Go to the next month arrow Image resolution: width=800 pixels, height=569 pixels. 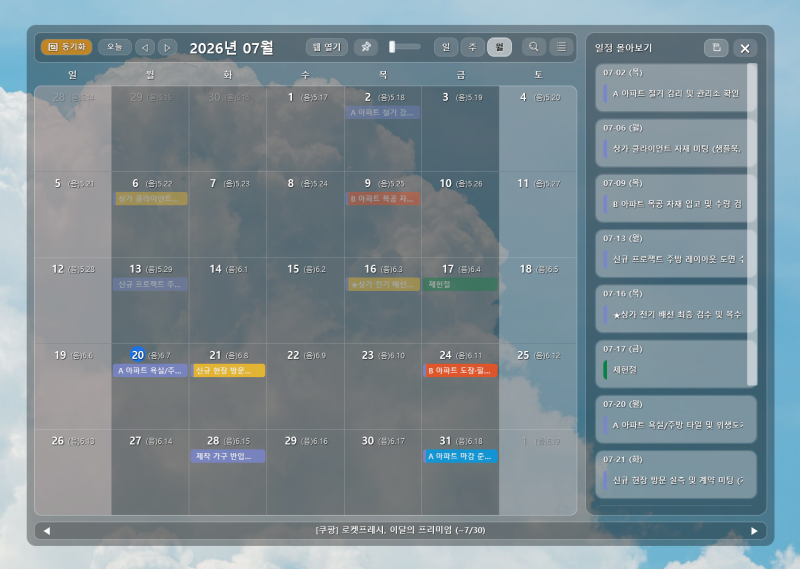click(167, 47)
